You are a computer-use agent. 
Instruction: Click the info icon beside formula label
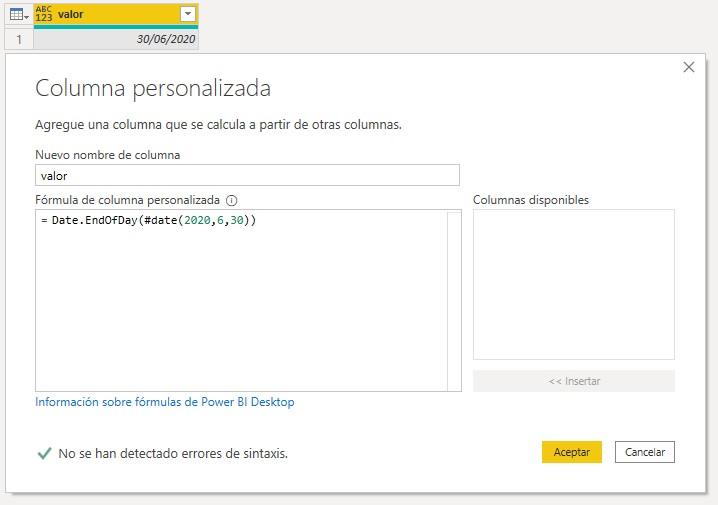(x=232, y=200)
